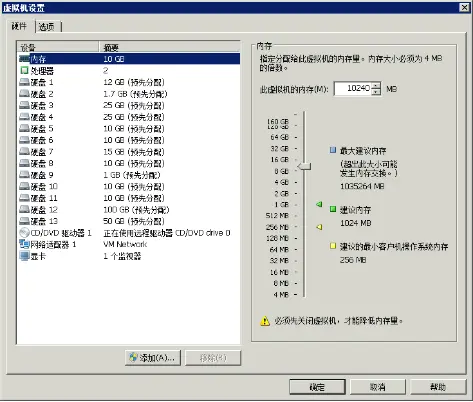This screenshot has height=402, width=473.
Task: Click the 确定 button
Action: pos(317,387)
